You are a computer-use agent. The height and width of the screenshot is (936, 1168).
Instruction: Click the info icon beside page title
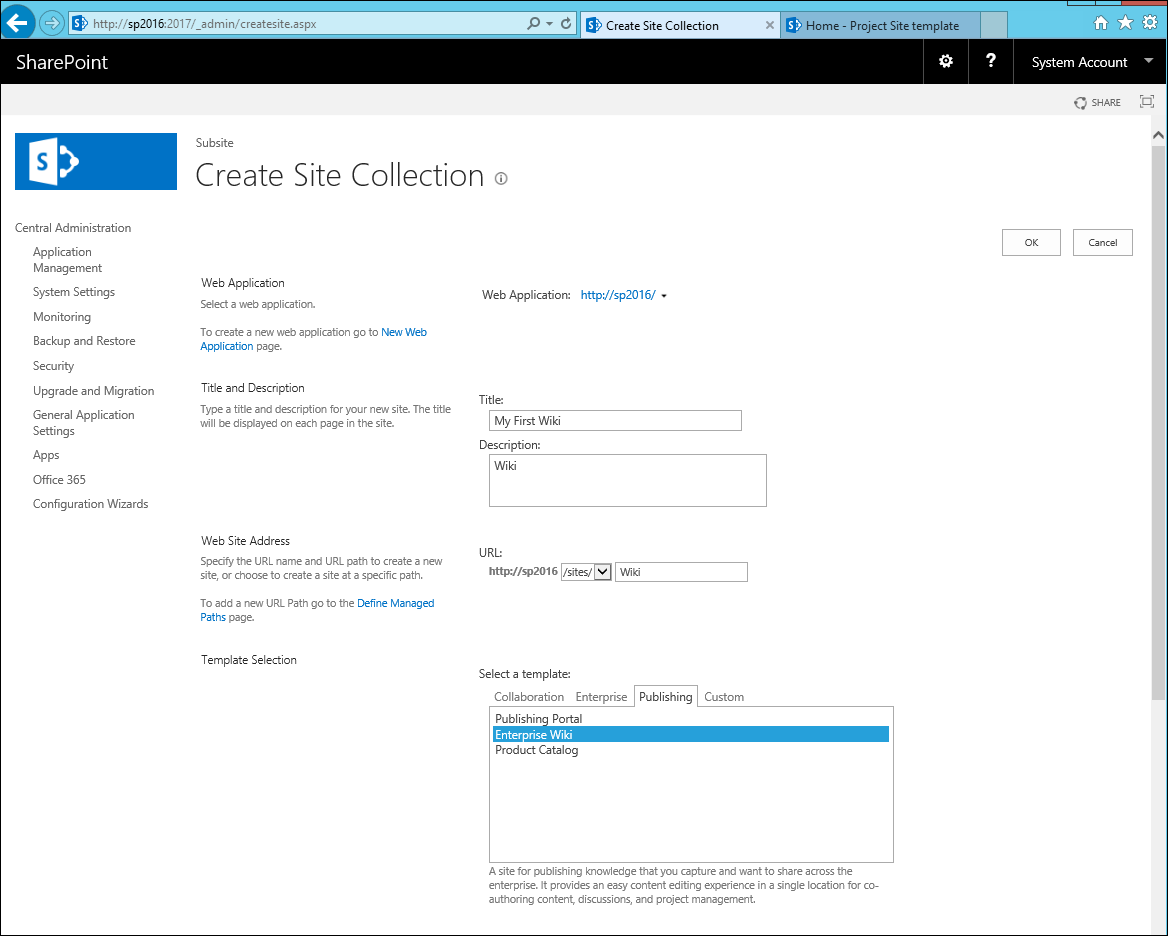click(501, 178)
